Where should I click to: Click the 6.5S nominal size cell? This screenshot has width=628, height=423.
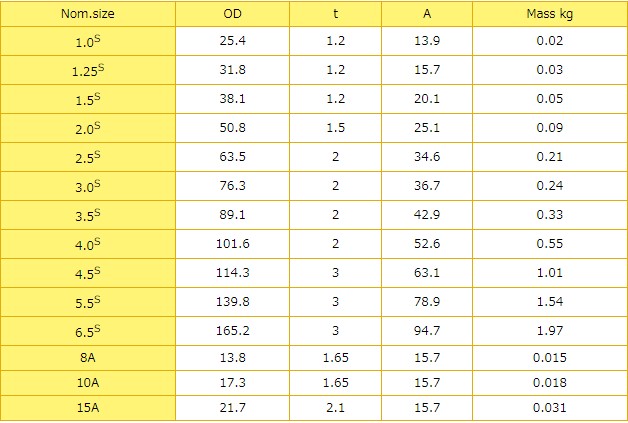click(x=88, y=330)
